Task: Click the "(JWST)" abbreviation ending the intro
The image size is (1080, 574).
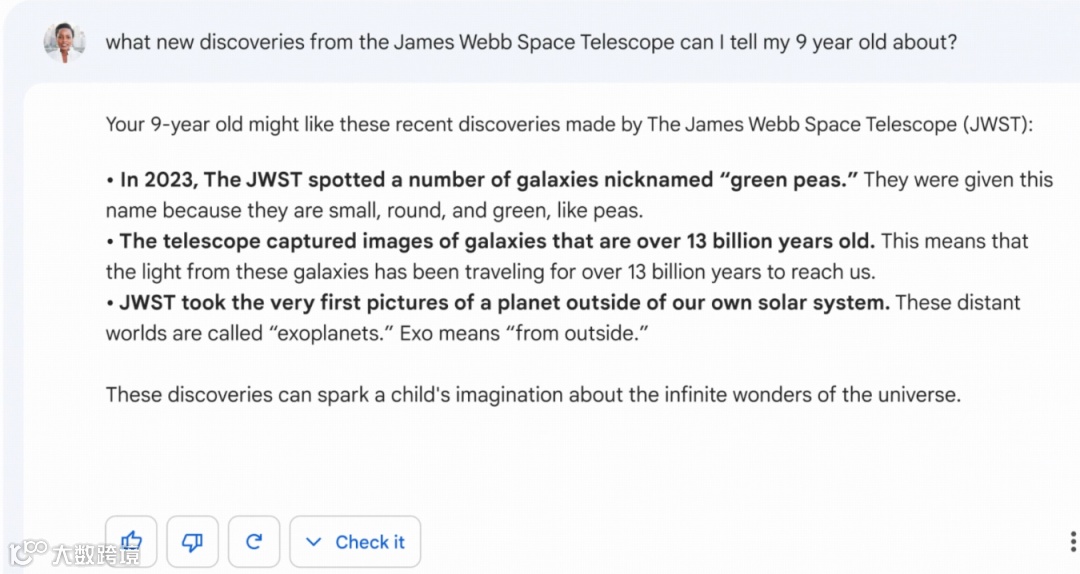Action: click(996, 125)
